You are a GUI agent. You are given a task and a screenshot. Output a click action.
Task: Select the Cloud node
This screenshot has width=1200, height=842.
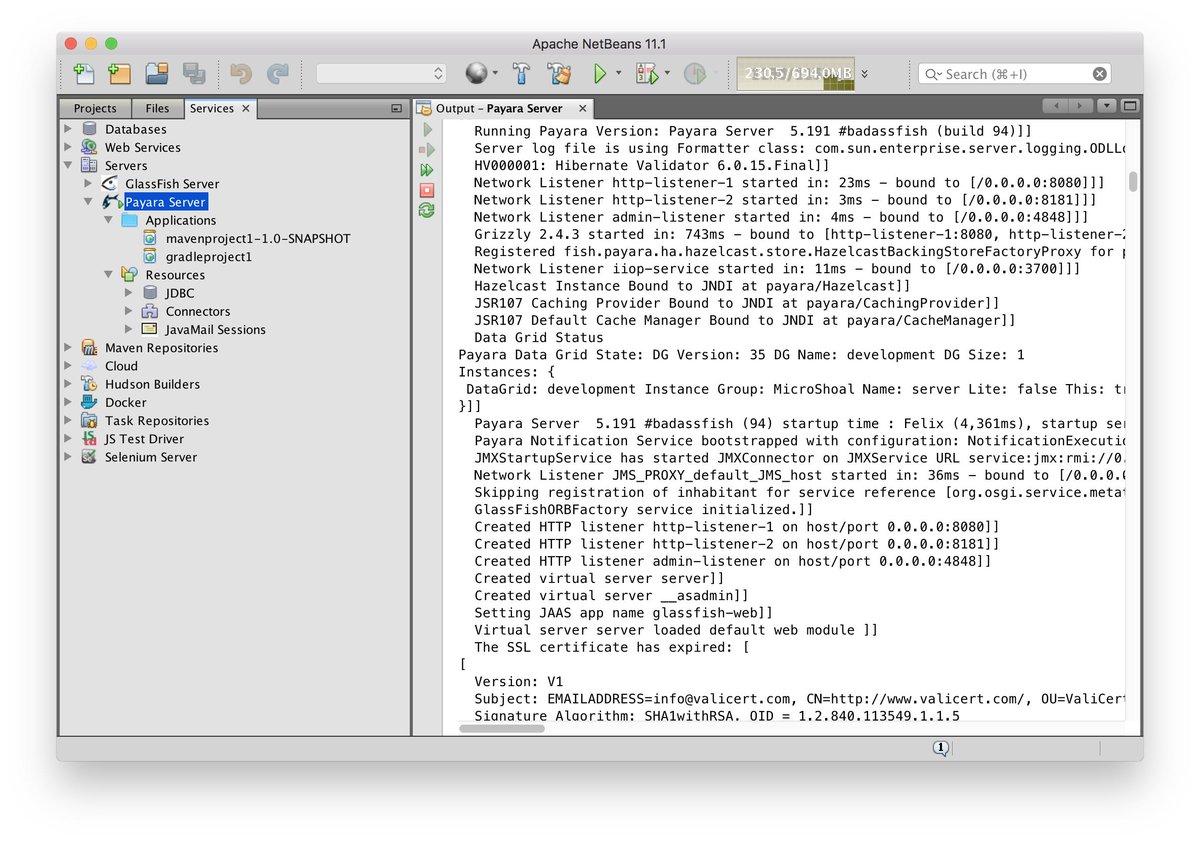[121, 366]
